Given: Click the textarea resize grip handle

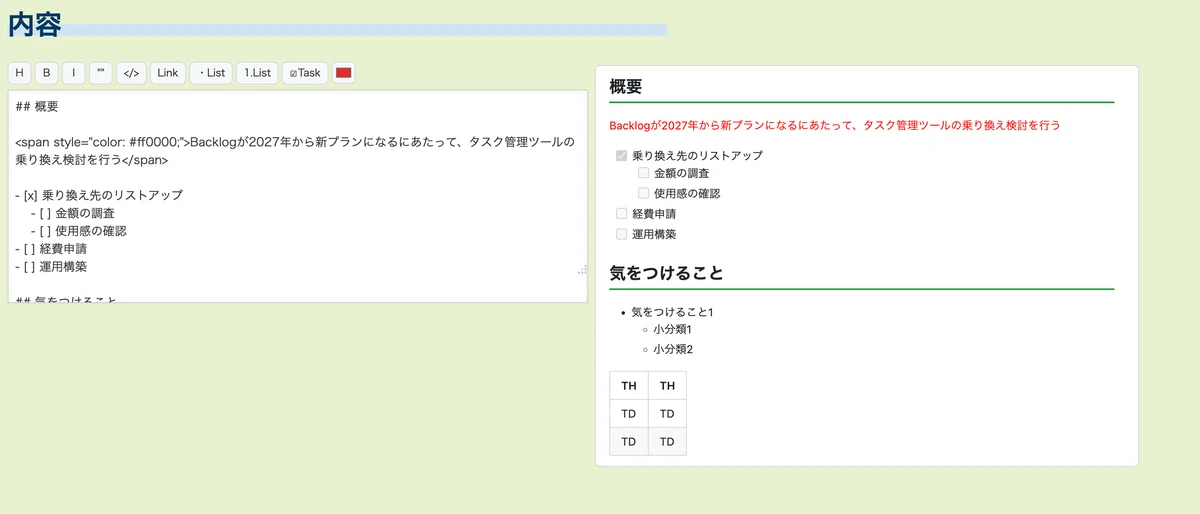Looking at the screenshot, I should pyautogui.click(x=582, y=270).
